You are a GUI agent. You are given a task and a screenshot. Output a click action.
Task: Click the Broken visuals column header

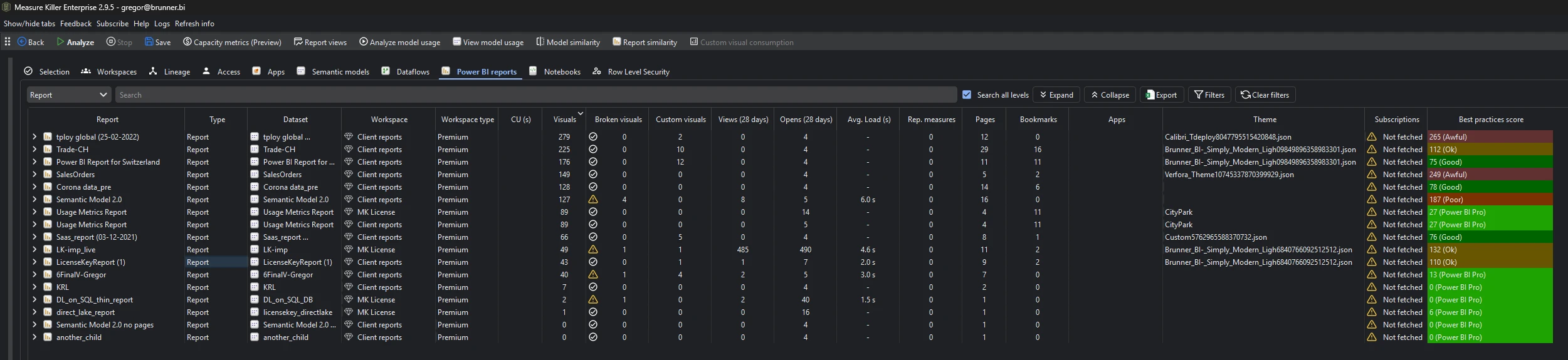(x=618, y=119)
